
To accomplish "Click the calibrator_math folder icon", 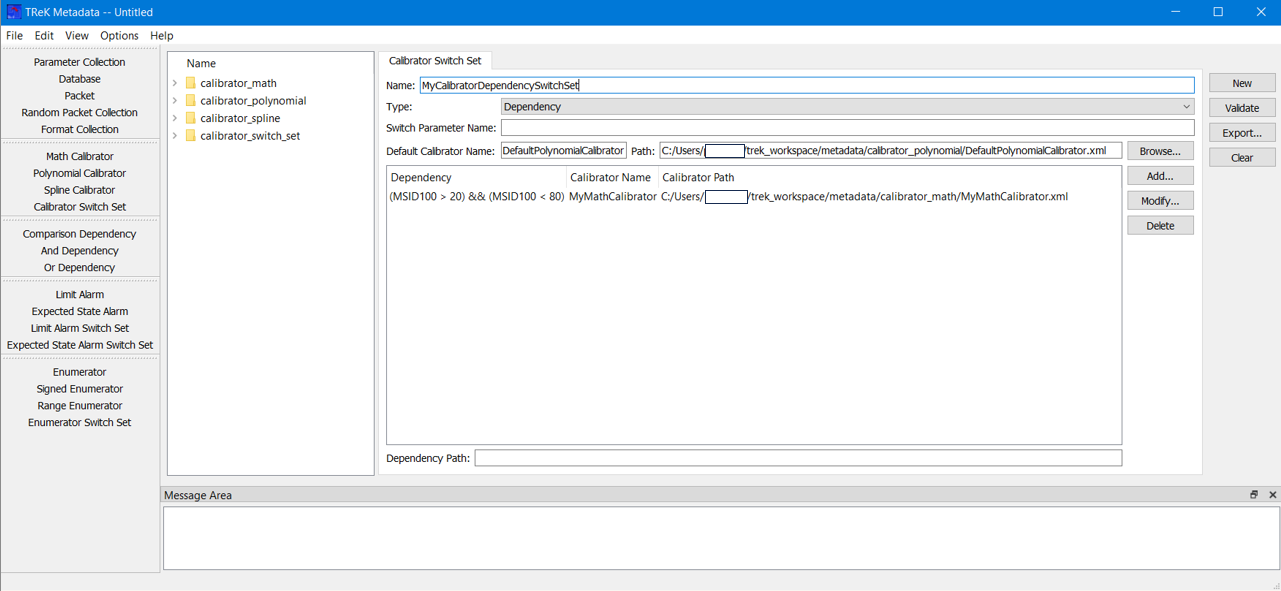I will pyautogui.click(x=190, y=83).
